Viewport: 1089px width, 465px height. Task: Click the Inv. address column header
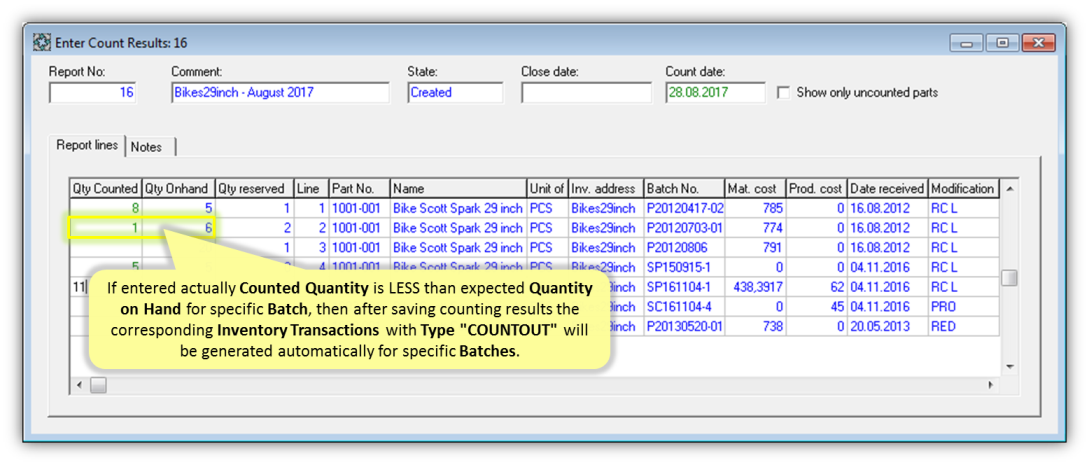coord(606,188)
